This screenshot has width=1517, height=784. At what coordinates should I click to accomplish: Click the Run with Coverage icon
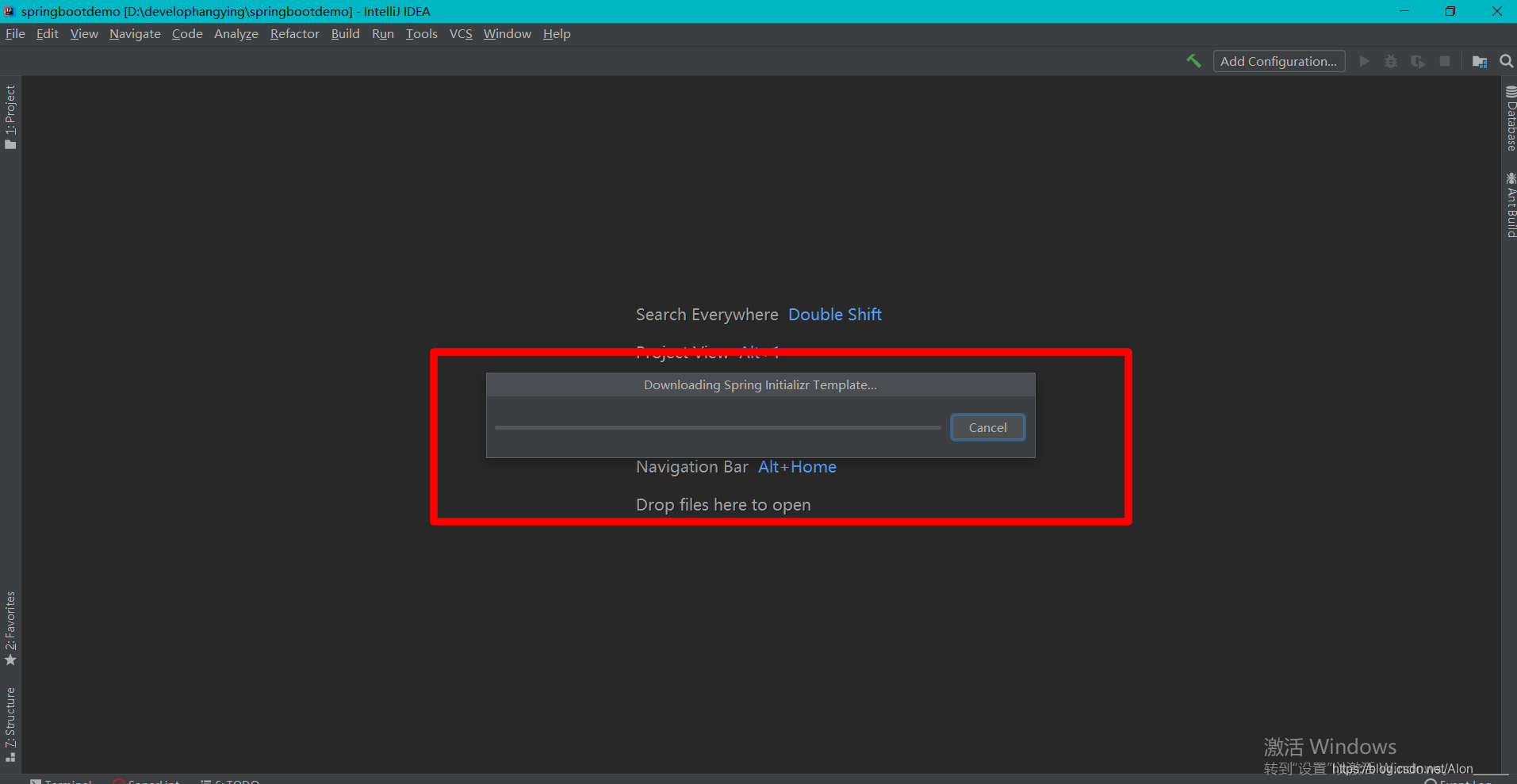(x=1418, y=61)
